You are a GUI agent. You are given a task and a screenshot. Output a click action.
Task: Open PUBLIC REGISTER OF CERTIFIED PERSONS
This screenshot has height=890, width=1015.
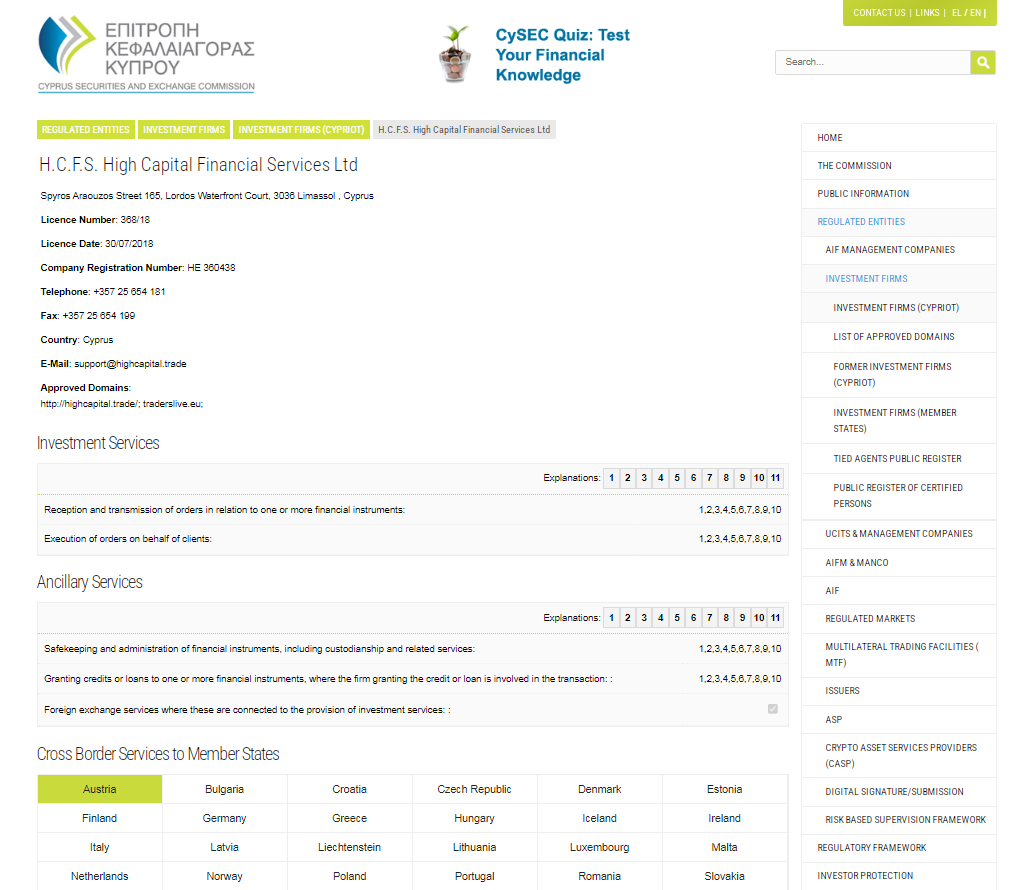pos(898,496)
